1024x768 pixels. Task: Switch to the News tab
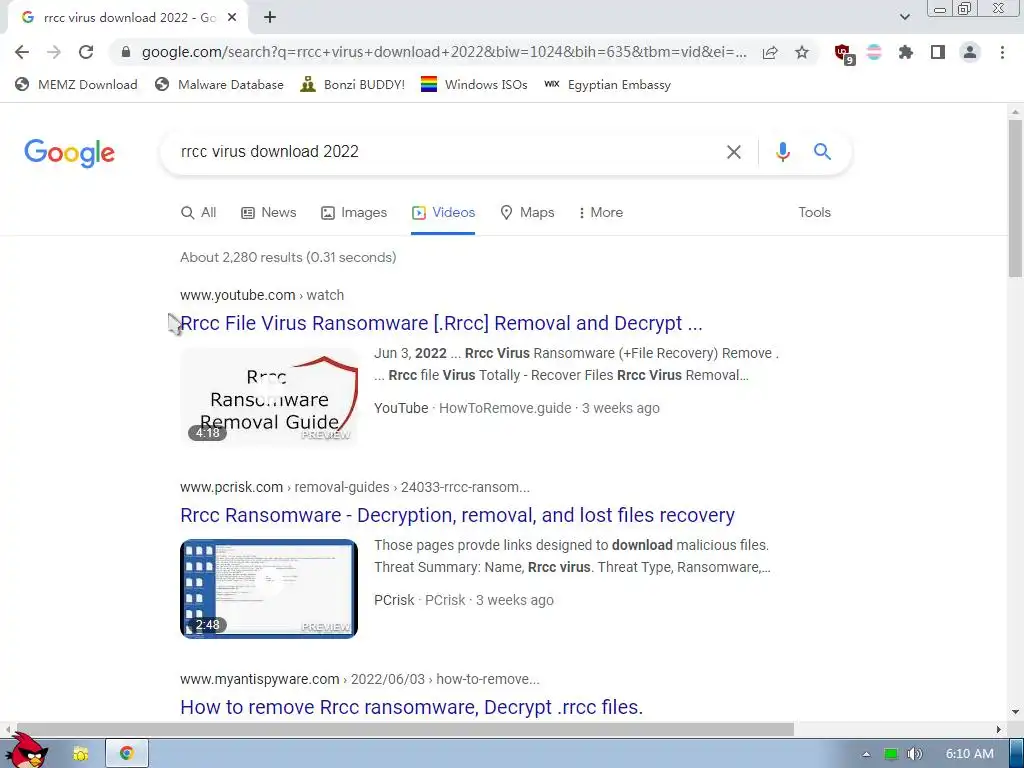(268, 213)
